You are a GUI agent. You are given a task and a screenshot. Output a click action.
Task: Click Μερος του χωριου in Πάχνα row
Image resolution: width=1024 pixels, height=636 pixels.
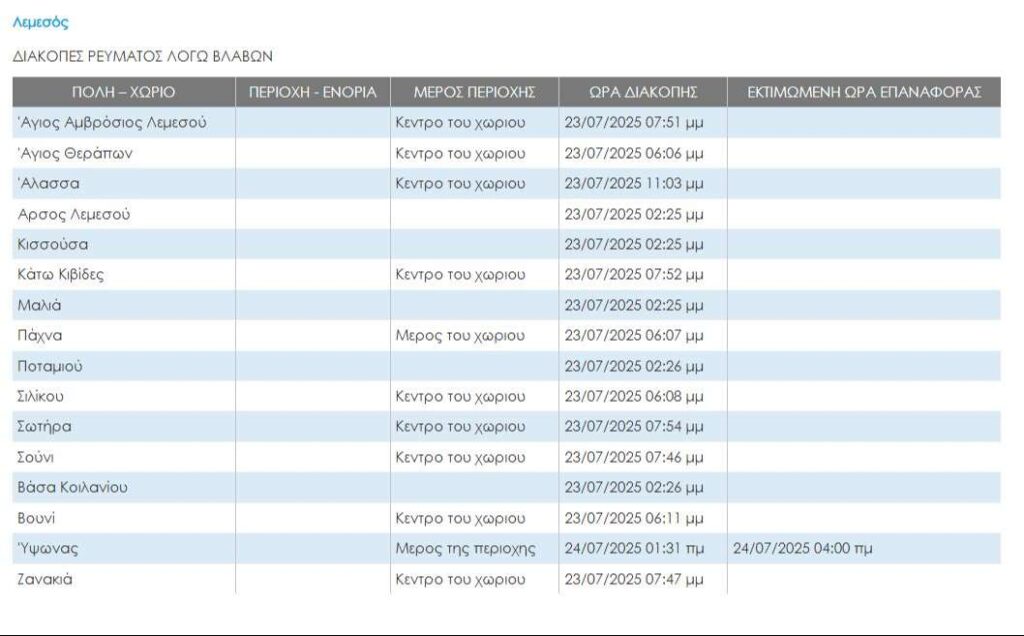coord(459,336)
